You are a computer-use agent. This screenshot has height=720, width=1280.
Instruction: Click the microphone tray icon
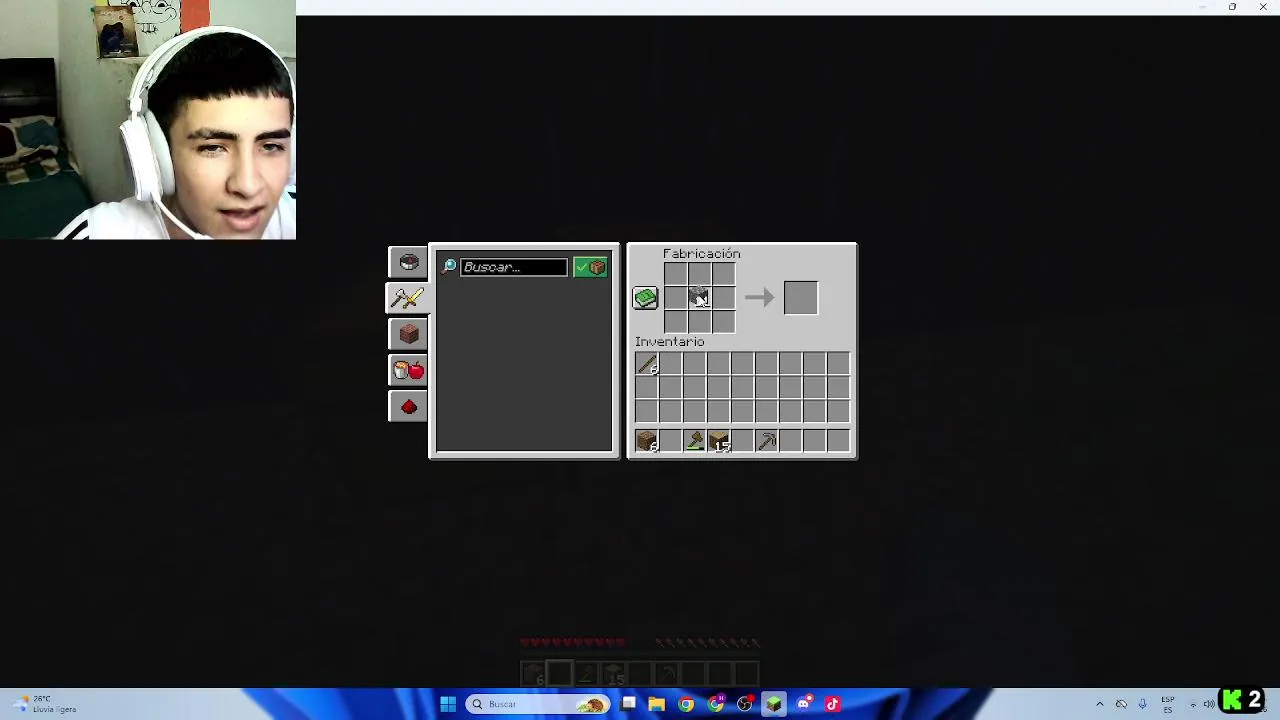(x=1142, y=704)
